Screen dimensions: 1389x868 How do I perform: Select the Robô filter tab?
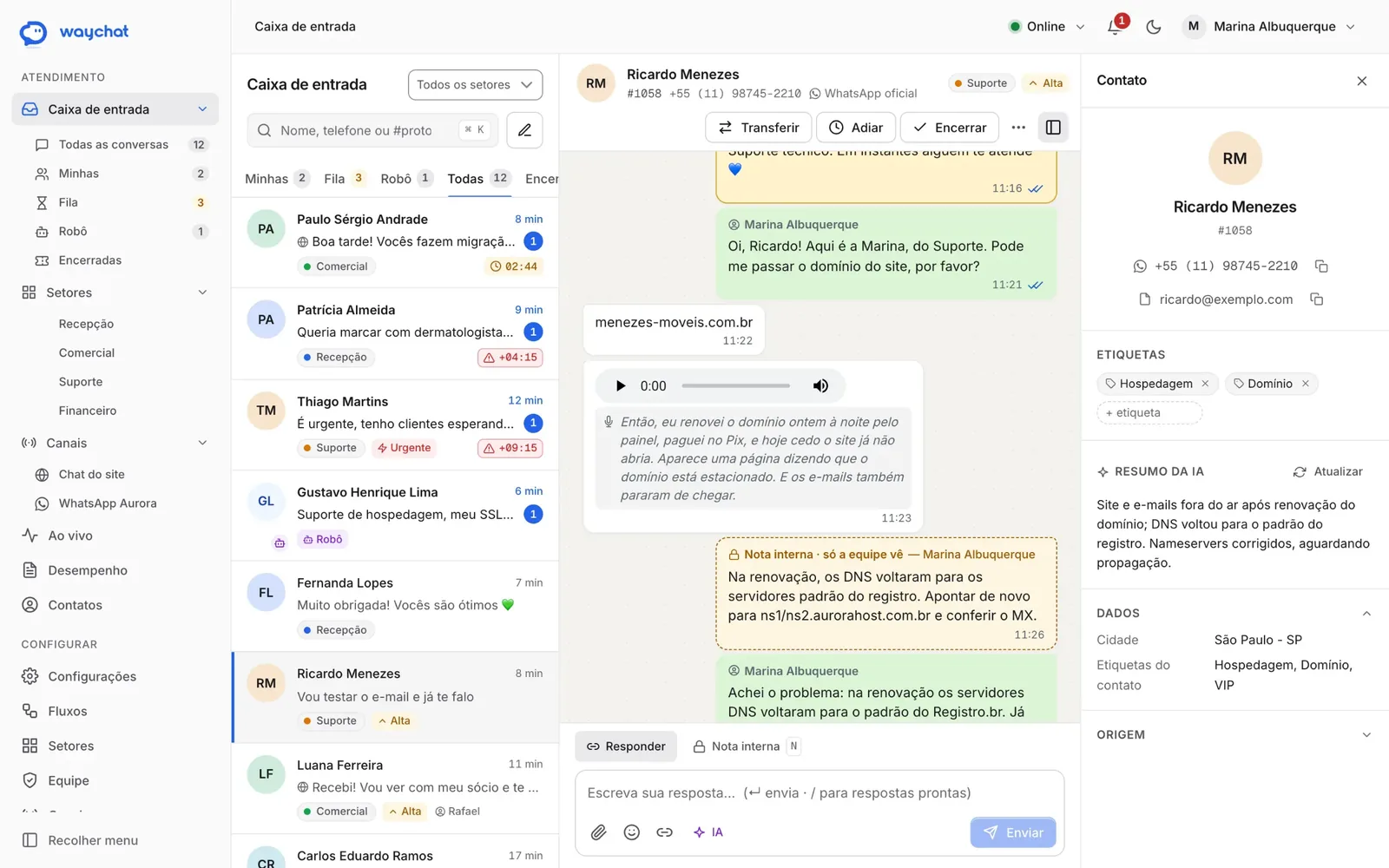(x=406, y=179)
